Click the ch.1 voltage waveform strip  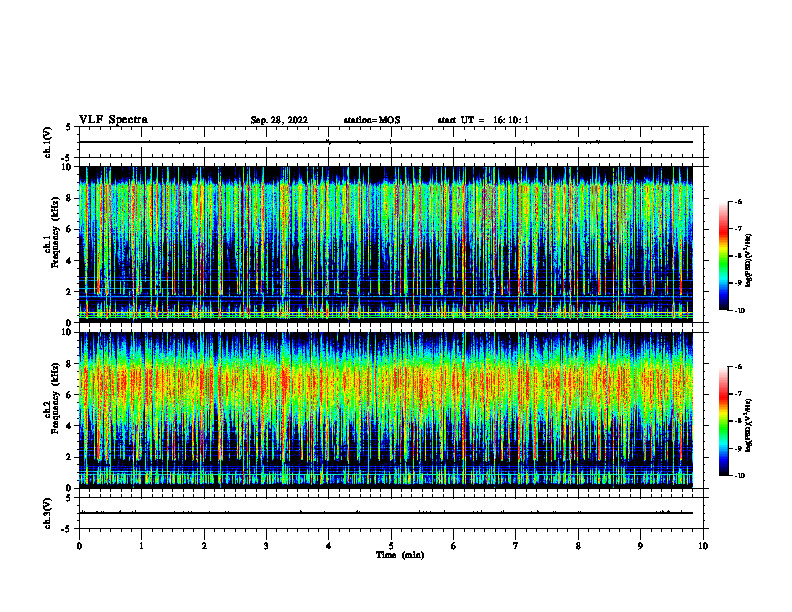tap(391, 142)
